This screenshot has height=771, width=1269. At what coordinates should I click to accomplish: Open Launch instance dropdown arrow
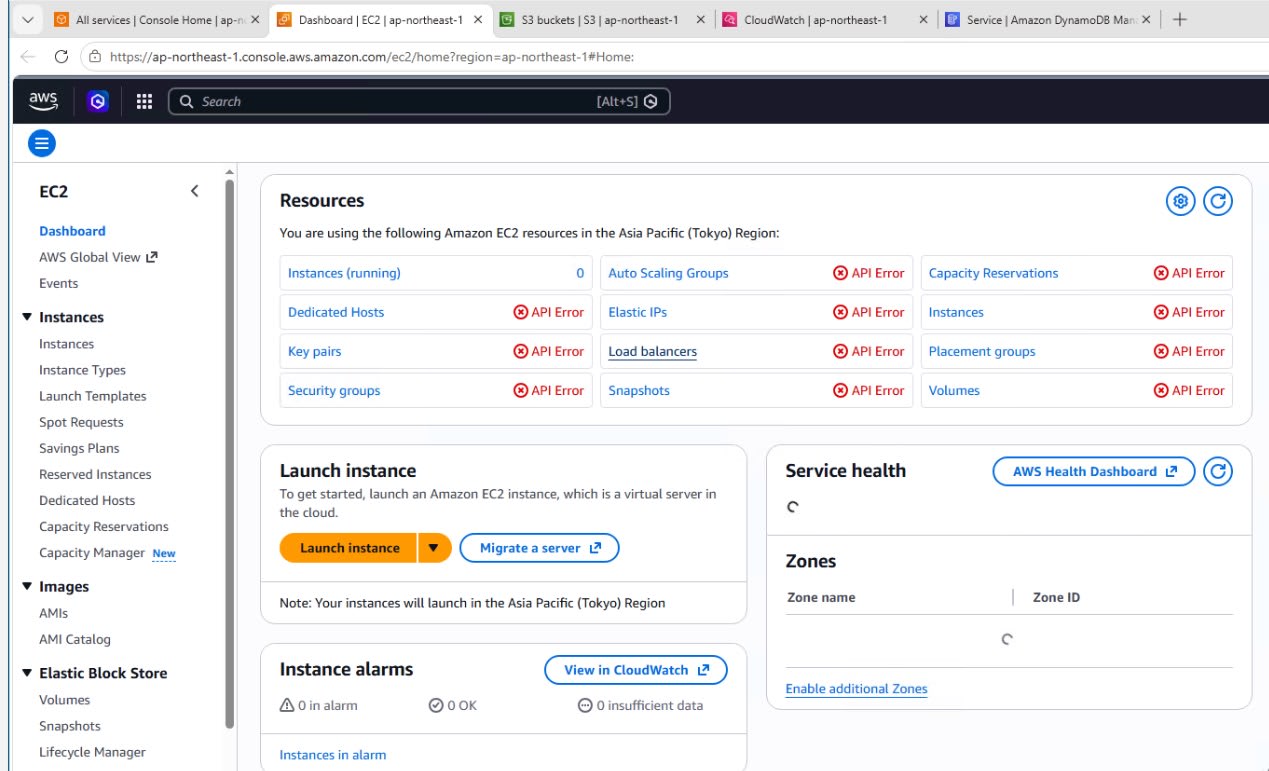click(434, 548)
